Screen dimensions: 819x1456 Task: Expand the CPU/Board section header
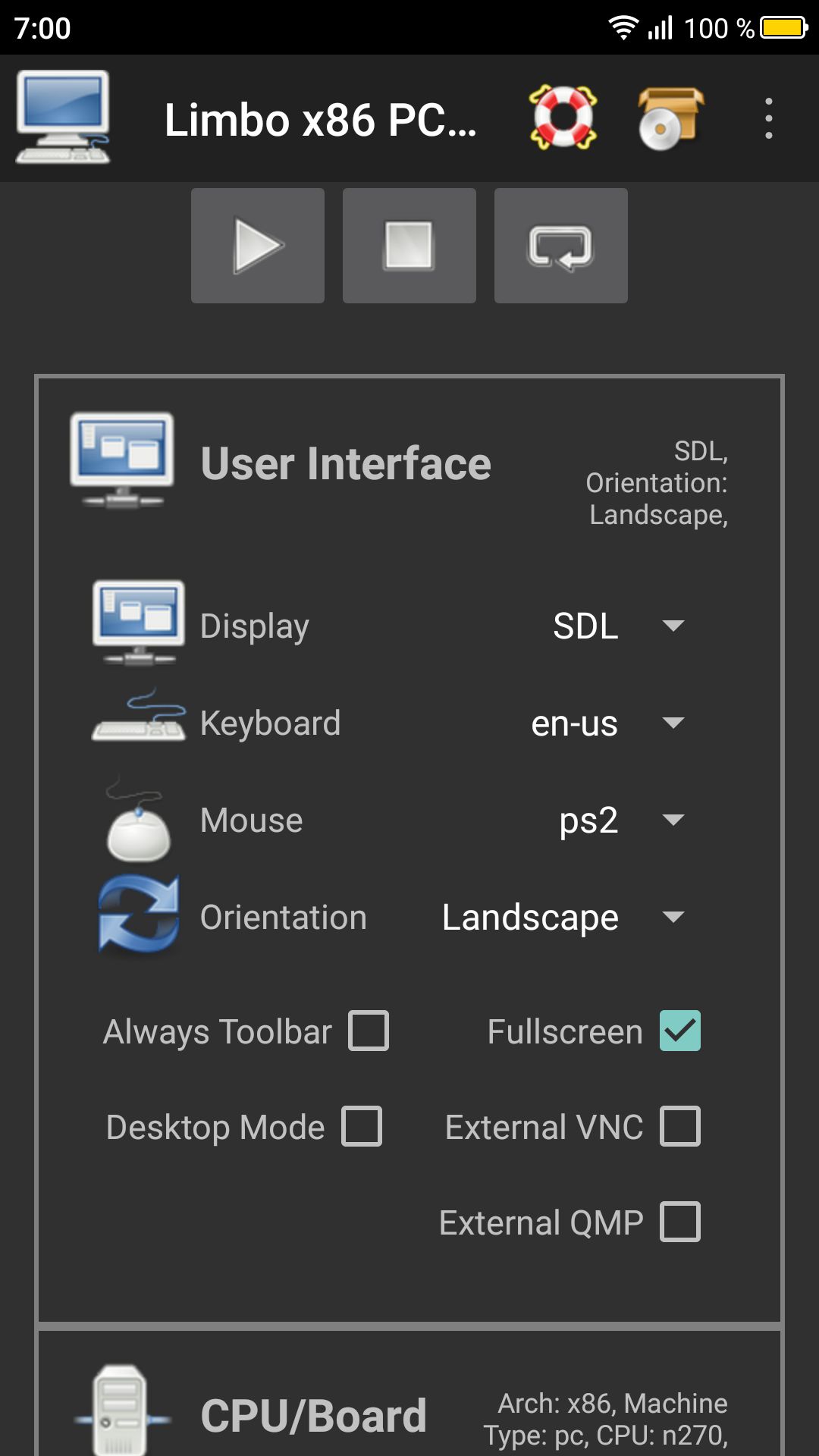click(314, 1415)
